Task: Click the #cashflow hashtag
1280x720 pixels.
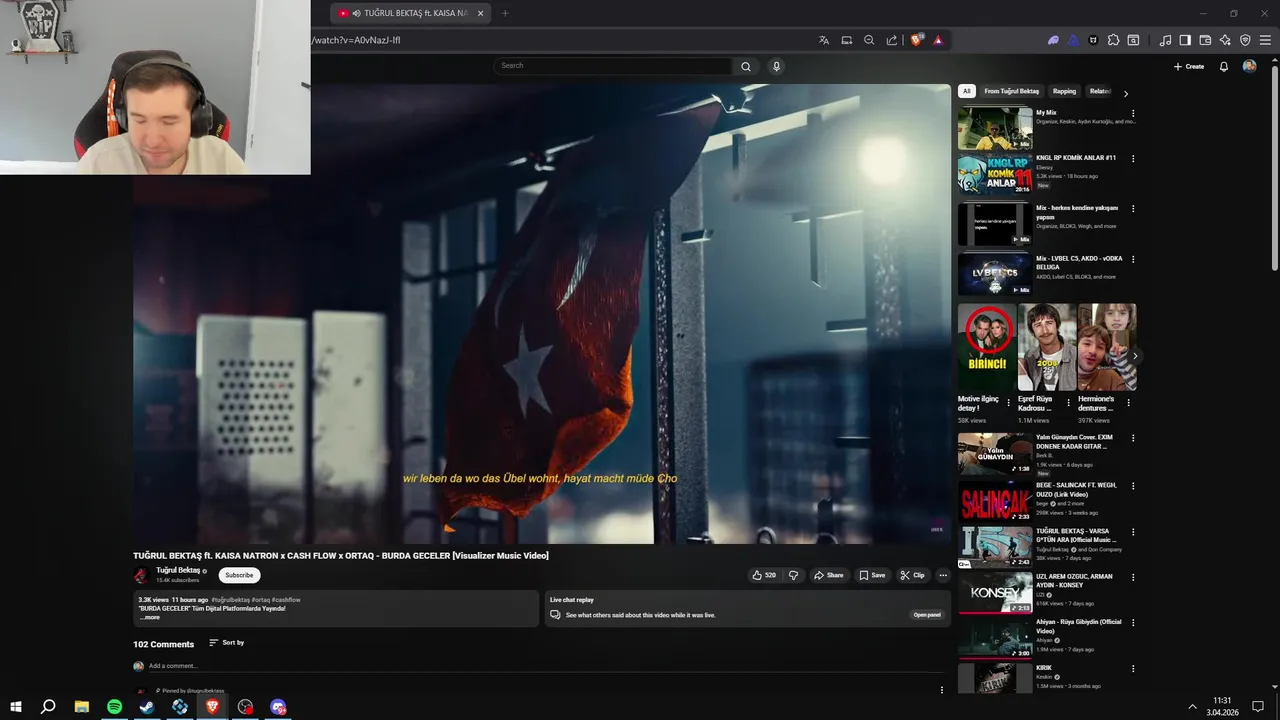Action: point(286,600)
